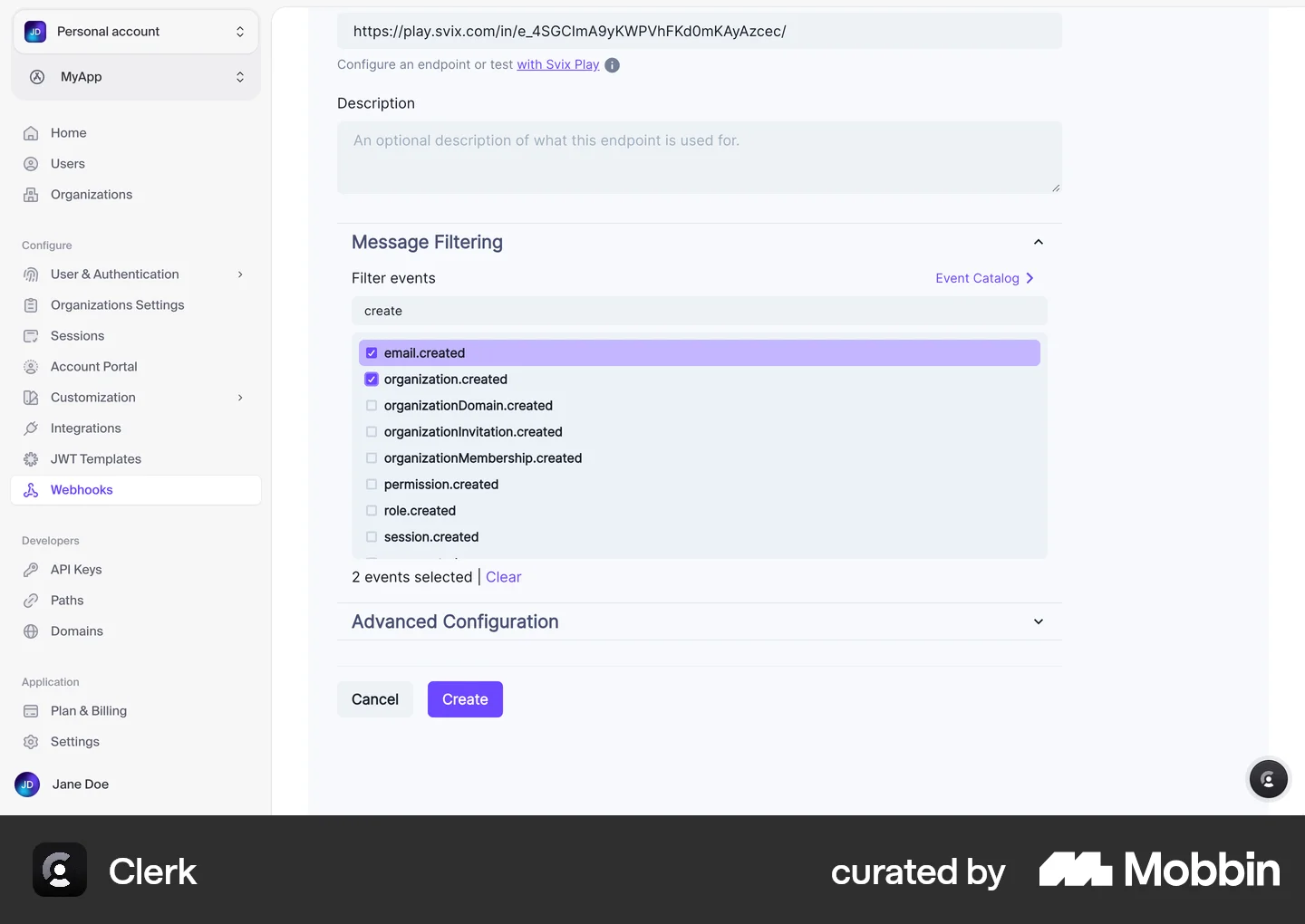Check the organizationInvitation.created event
This screenshot has height=924, width=1305.
click(372, 432)
